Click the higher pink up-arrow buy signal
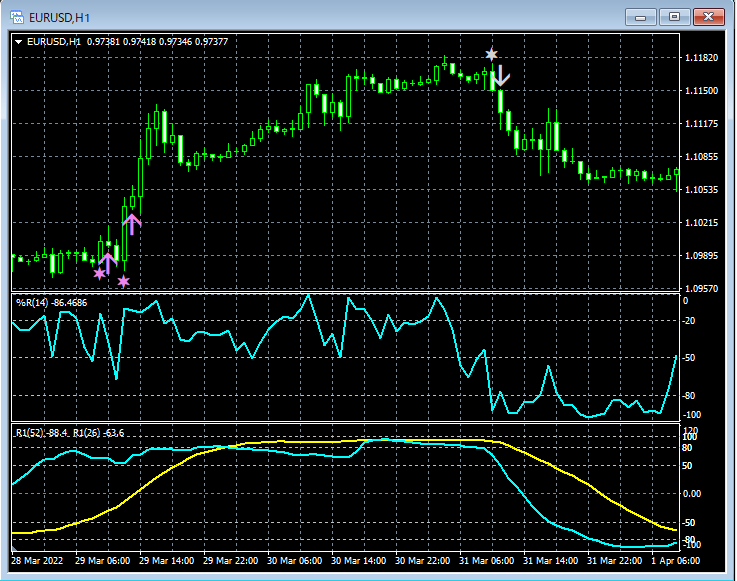This screenshot has height=581, width=737. coord(132,224)
